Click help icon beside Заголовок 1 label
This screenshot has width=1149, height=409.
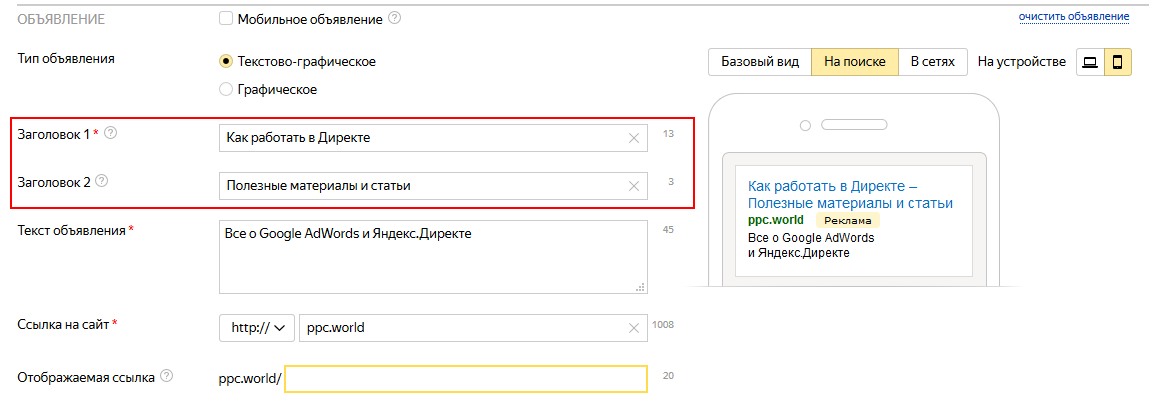[111, 133]
